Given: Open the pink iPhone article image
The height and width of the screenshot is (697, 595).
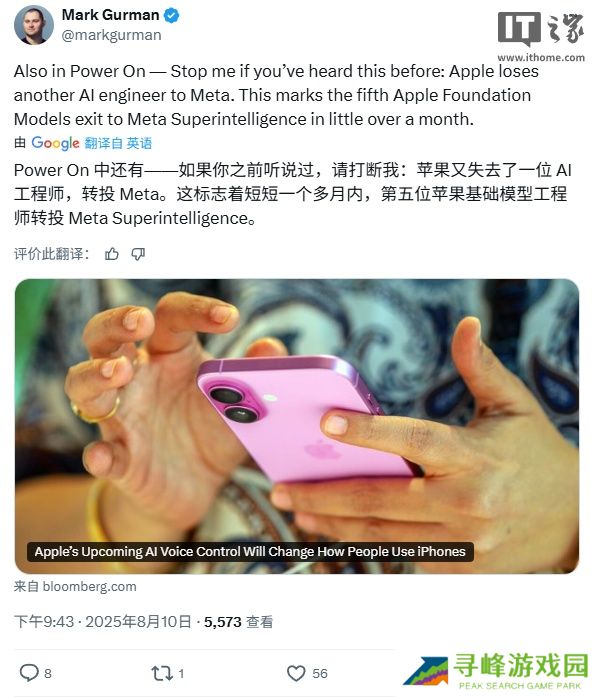Looking at the screenshot, I should tap(297, 426).
